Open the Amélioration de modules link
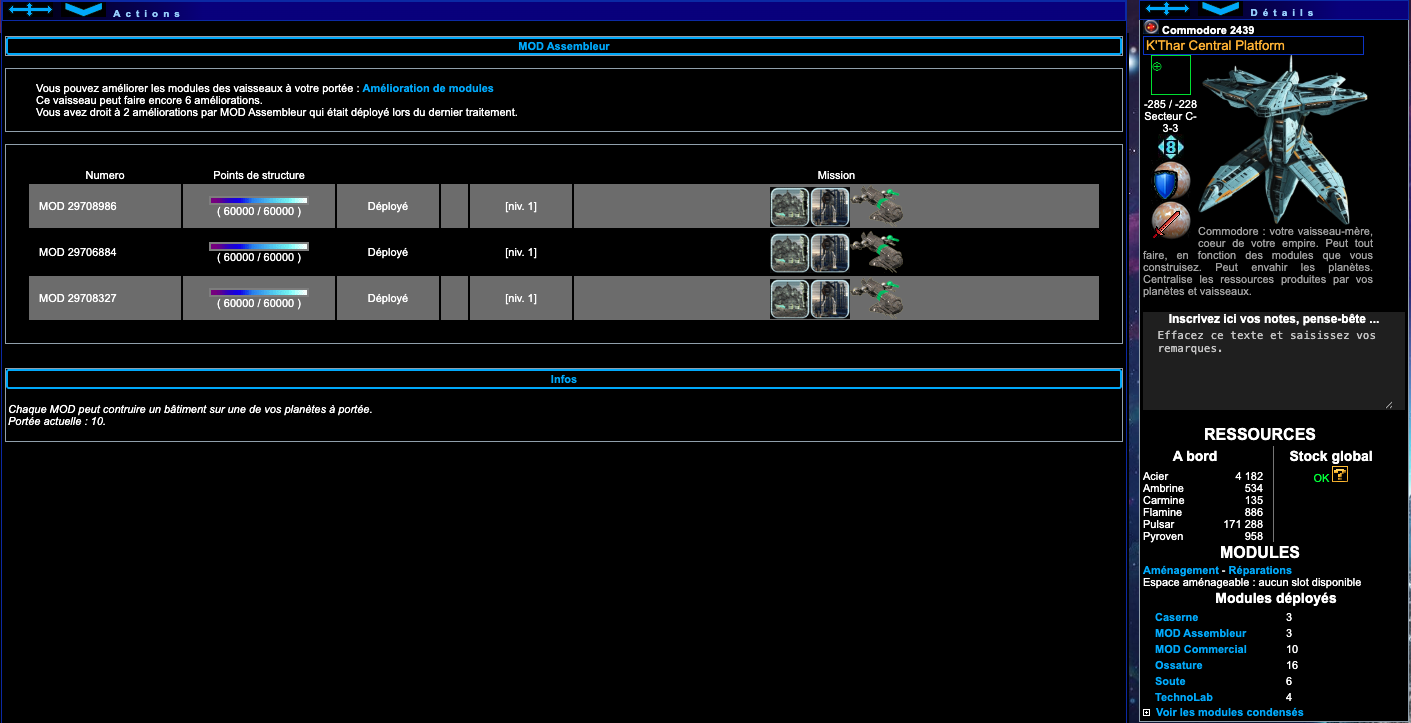Viewport: 1411px width, 723px height. click(428, 88)
